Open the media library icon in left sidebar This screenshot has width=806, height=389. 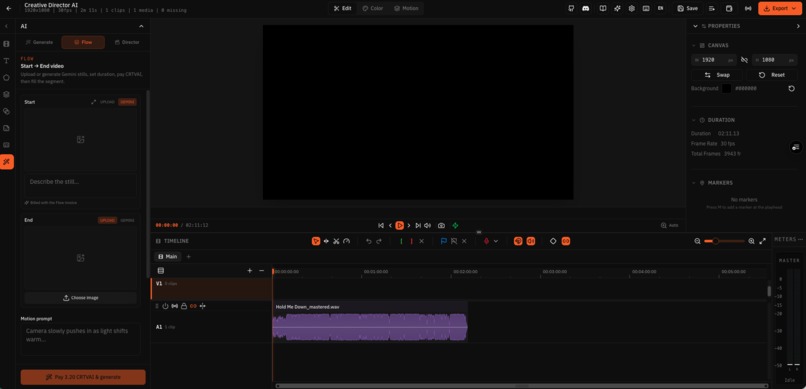(7, 44)
